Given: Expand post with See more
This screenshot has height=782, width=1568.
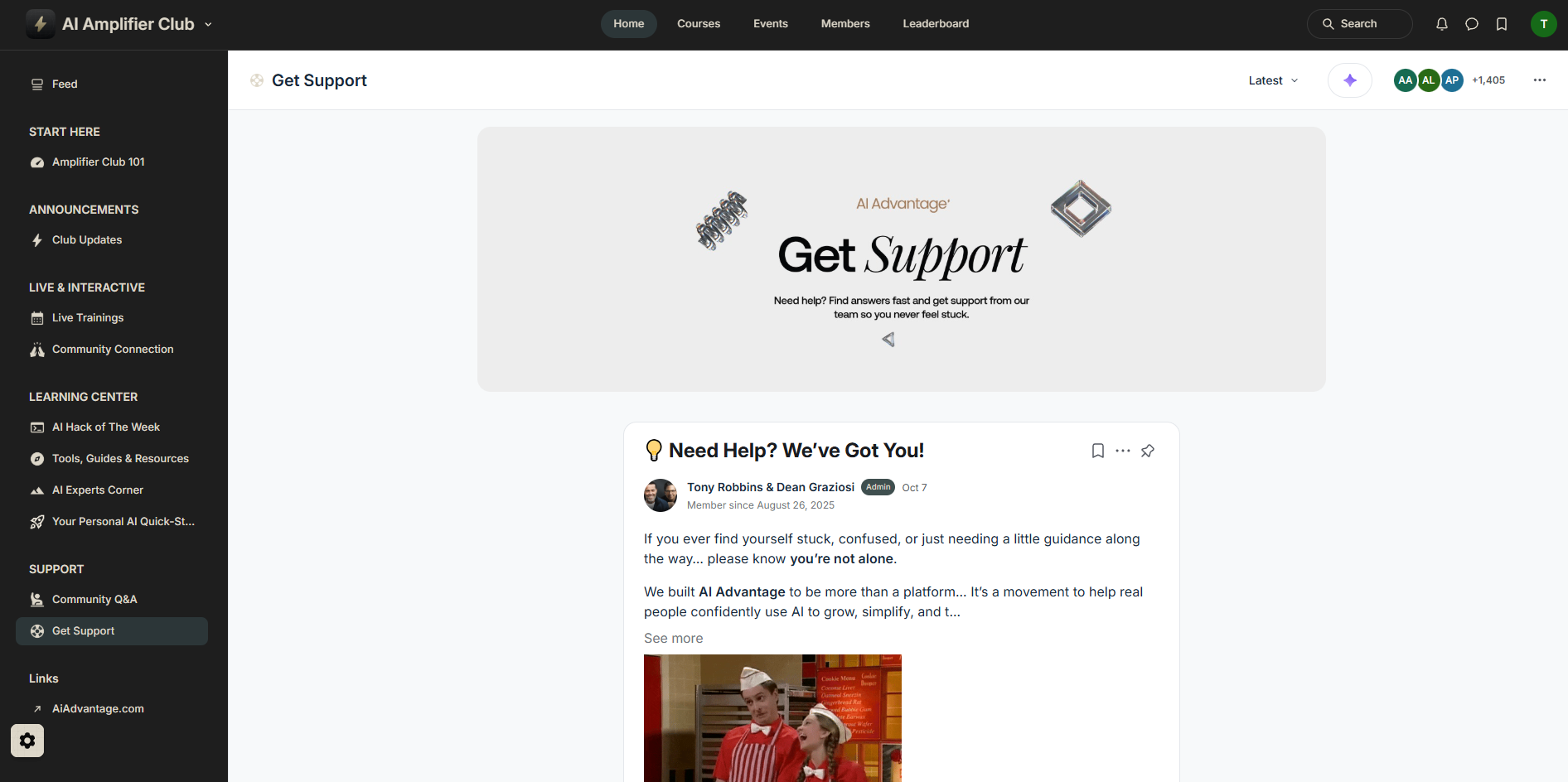Looking at the screenshot, I should tap(673, 638).
